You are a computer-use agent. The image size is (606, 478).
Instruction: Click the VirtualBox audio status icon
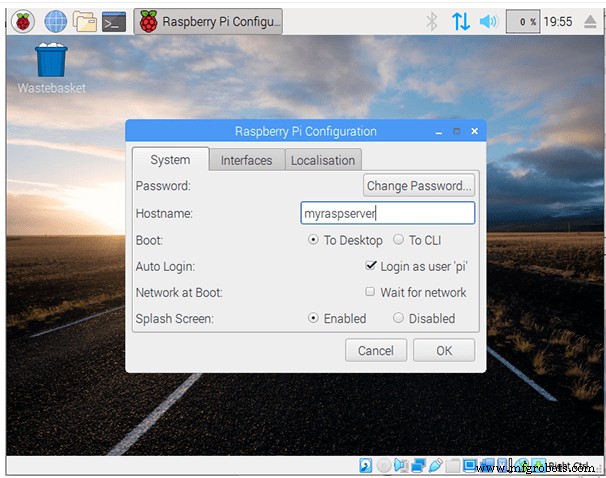tap(401, 465)
